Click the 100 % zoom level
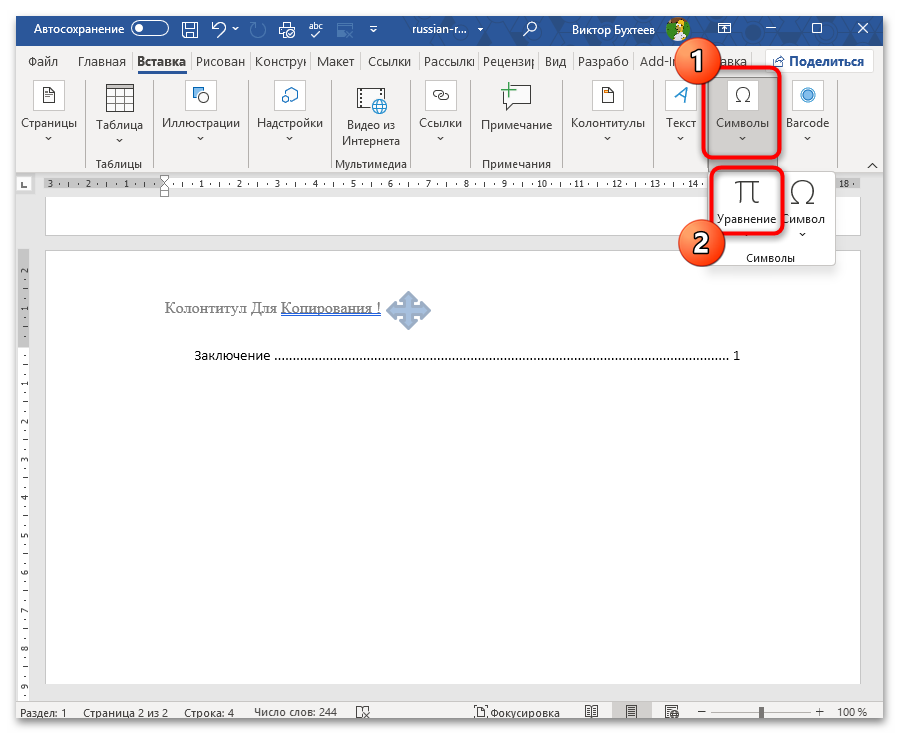Screen dimensions: 899x734 (851, 712)
